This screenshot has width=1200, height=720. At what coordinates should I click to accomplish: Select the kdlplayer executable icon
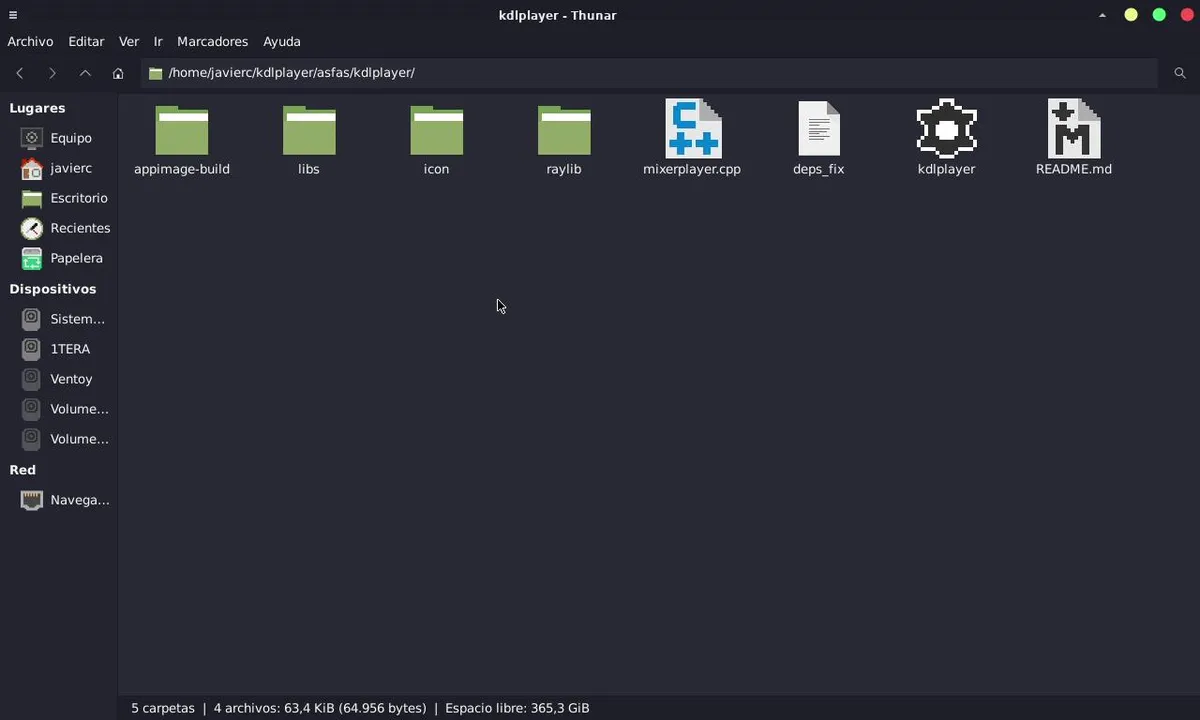[946, 128]
